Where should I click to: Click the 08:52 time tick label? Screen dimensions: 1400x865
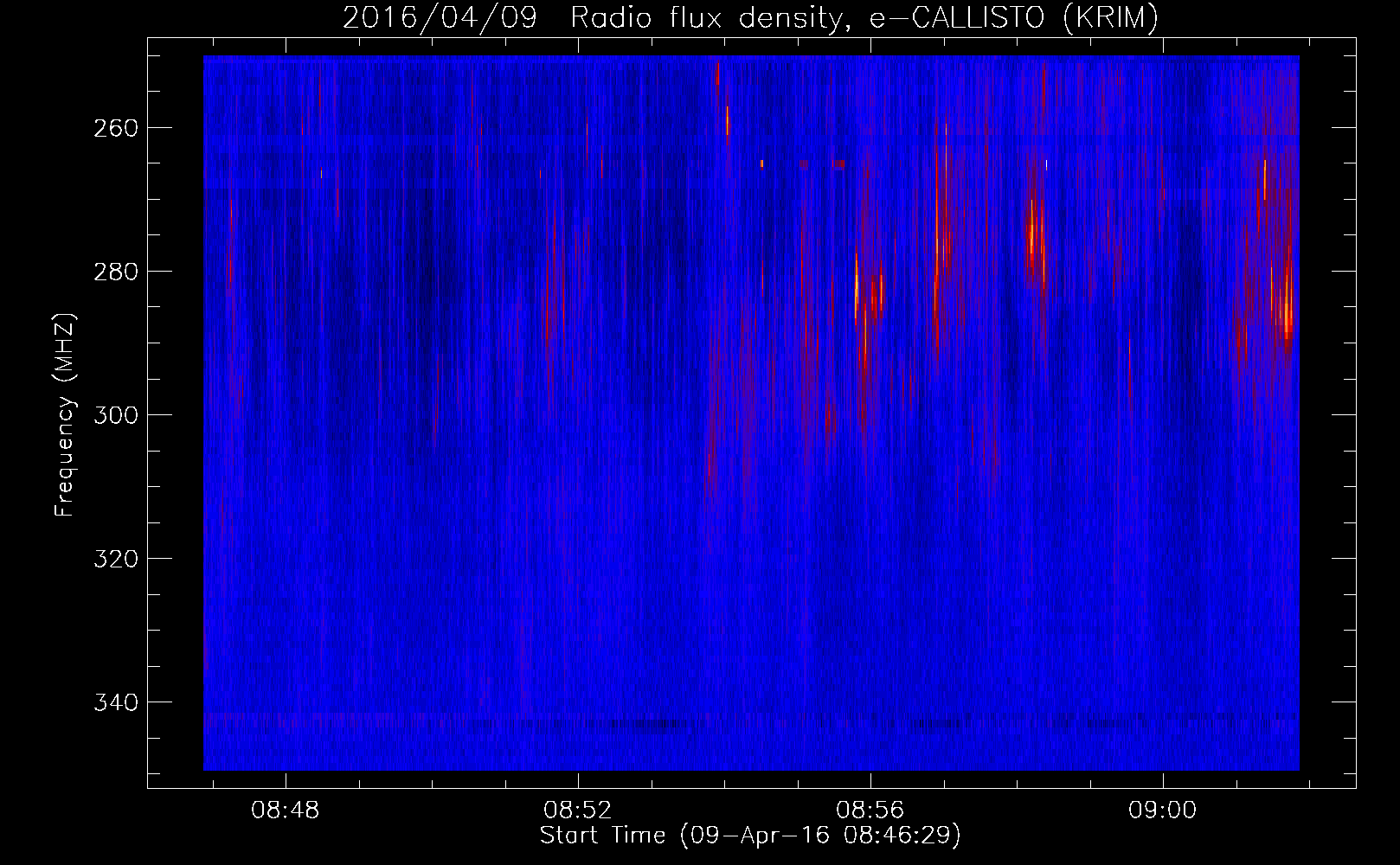[578, 811]
